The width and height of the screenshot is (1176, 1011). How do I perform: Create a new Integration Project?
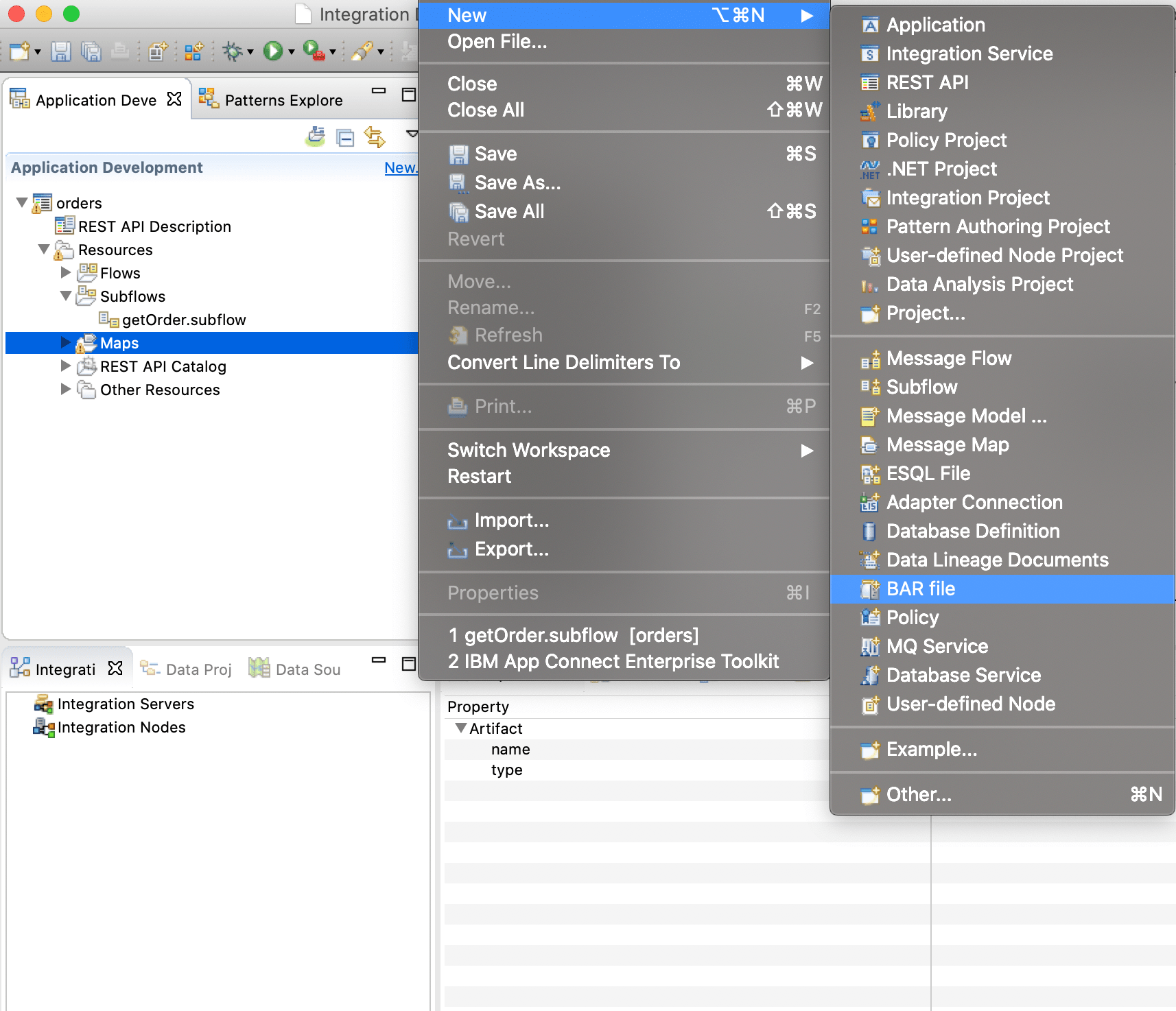point(1002,198)
